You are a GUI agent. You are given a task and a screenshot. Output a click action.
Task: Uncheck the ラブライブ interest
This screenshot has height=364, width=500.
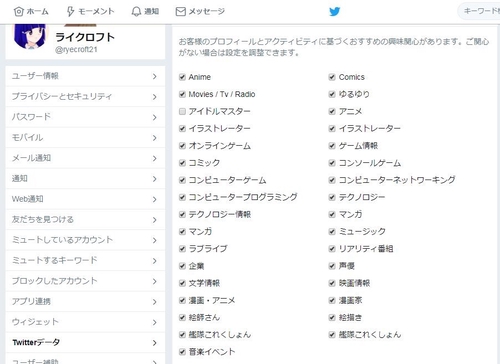point(182,249)
